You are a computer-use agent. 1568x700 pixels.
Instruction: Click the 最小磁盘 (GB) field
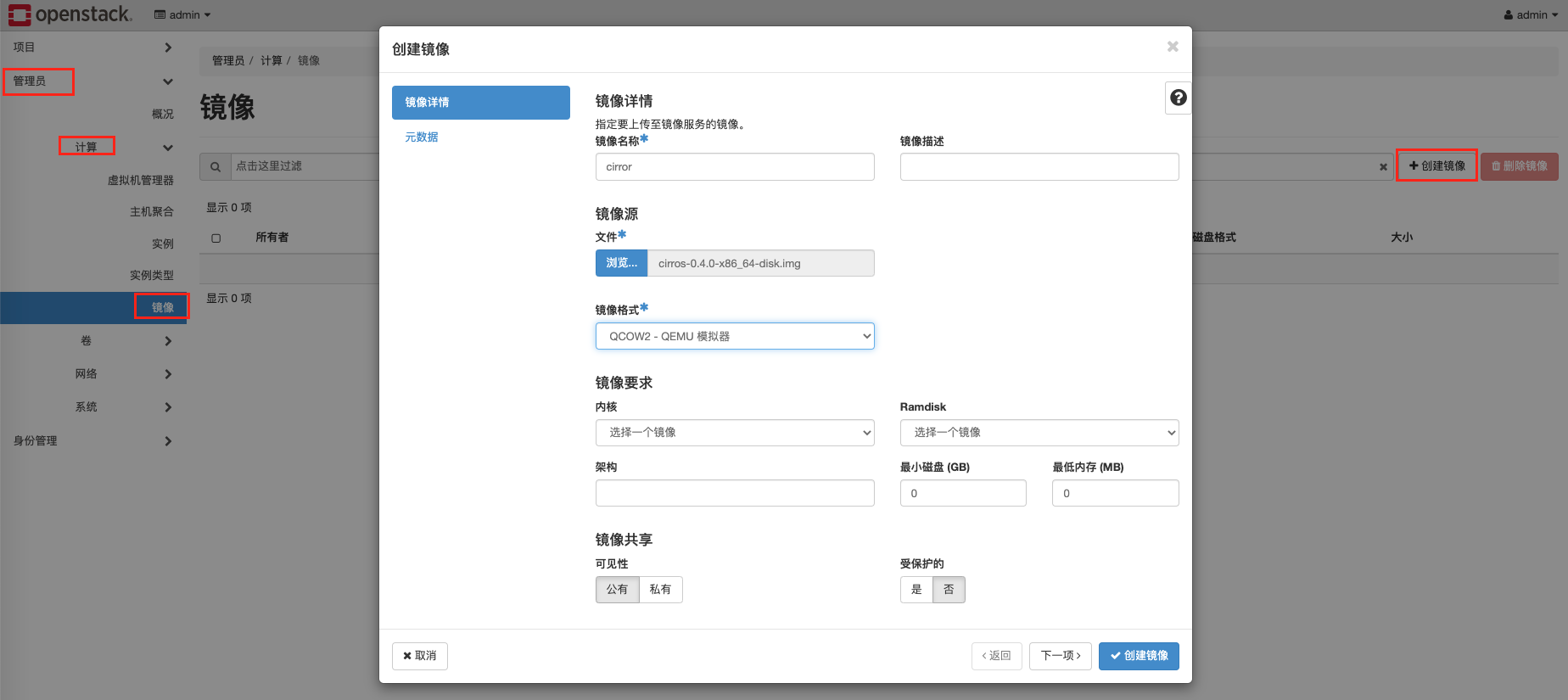point(963,493)
